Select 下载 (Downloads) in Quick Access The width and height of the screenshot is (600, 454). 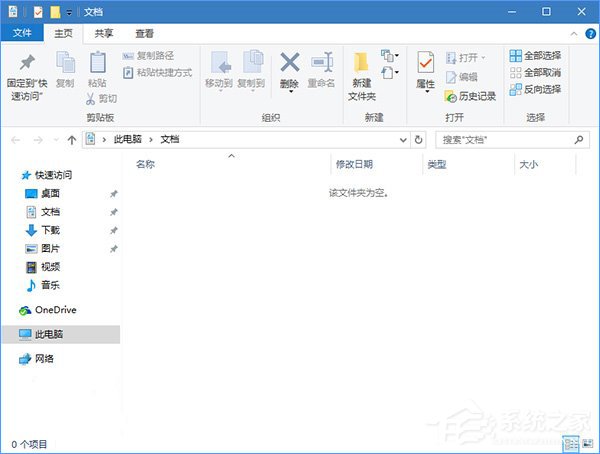tap(49, 230)
